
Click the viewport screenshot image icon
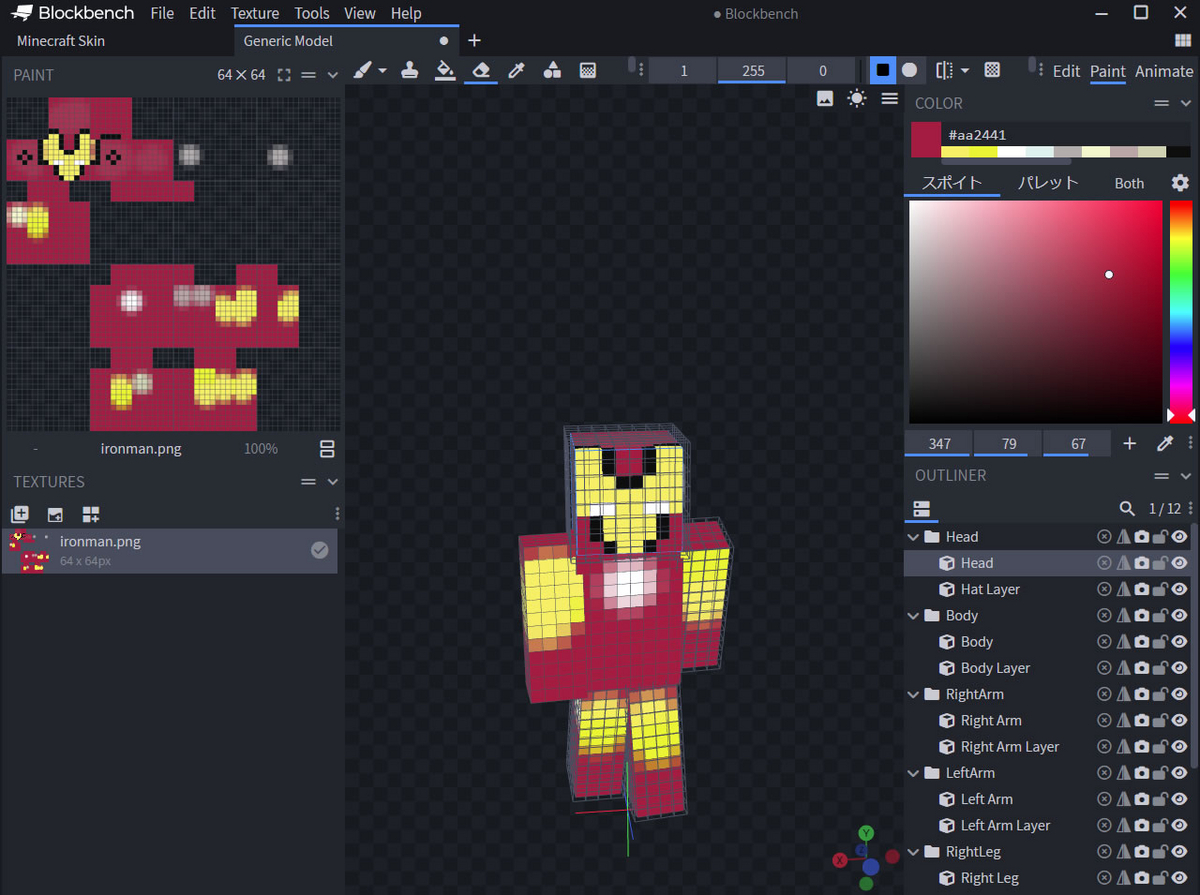coord(825,98)
